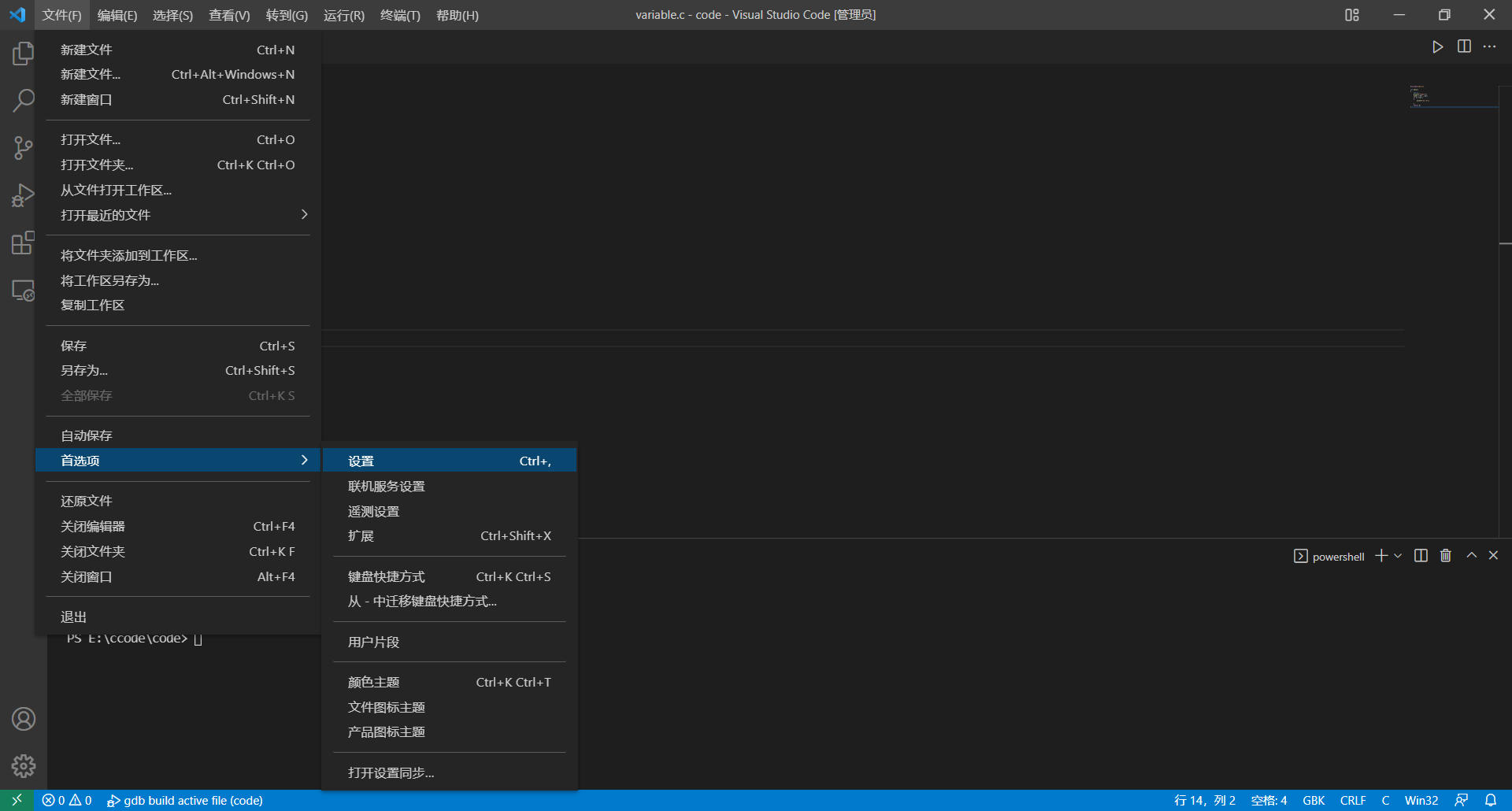Change indentation via 空格: 4
This screenshot has width=1512, height=811.
(1269, 800)
